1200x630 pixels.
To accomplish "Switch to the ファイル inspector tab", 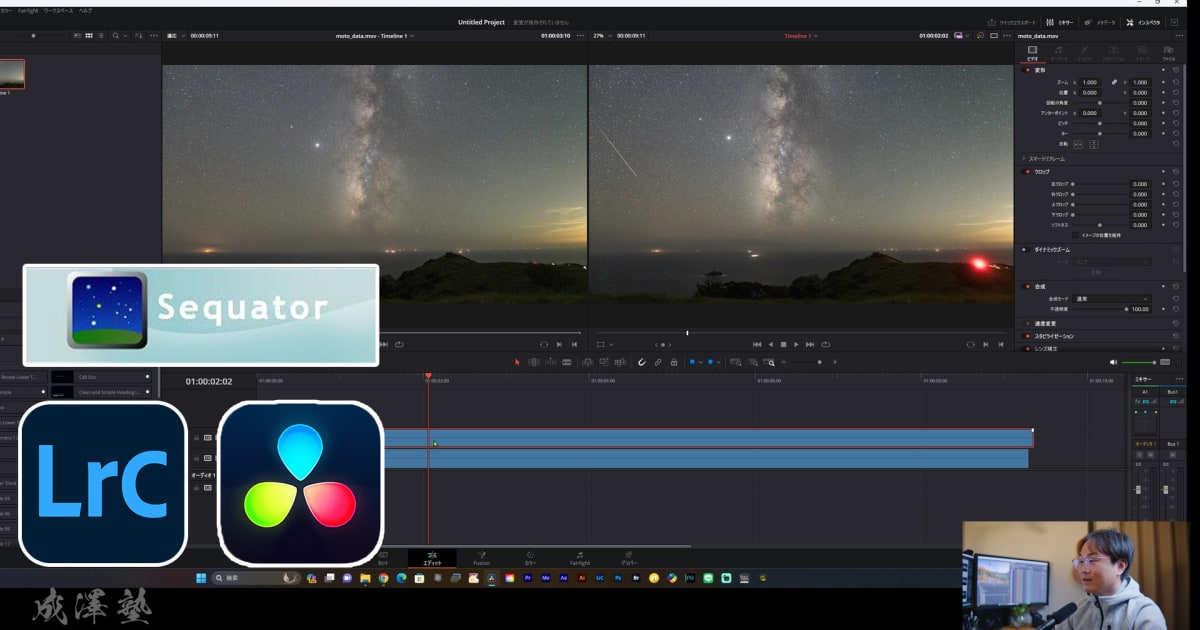I will 1168,53.
